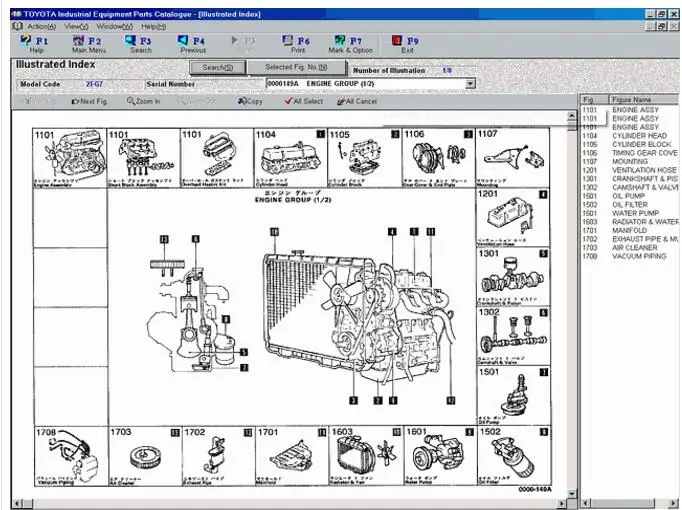Select WATER PUMP row in list

[630, 213]
